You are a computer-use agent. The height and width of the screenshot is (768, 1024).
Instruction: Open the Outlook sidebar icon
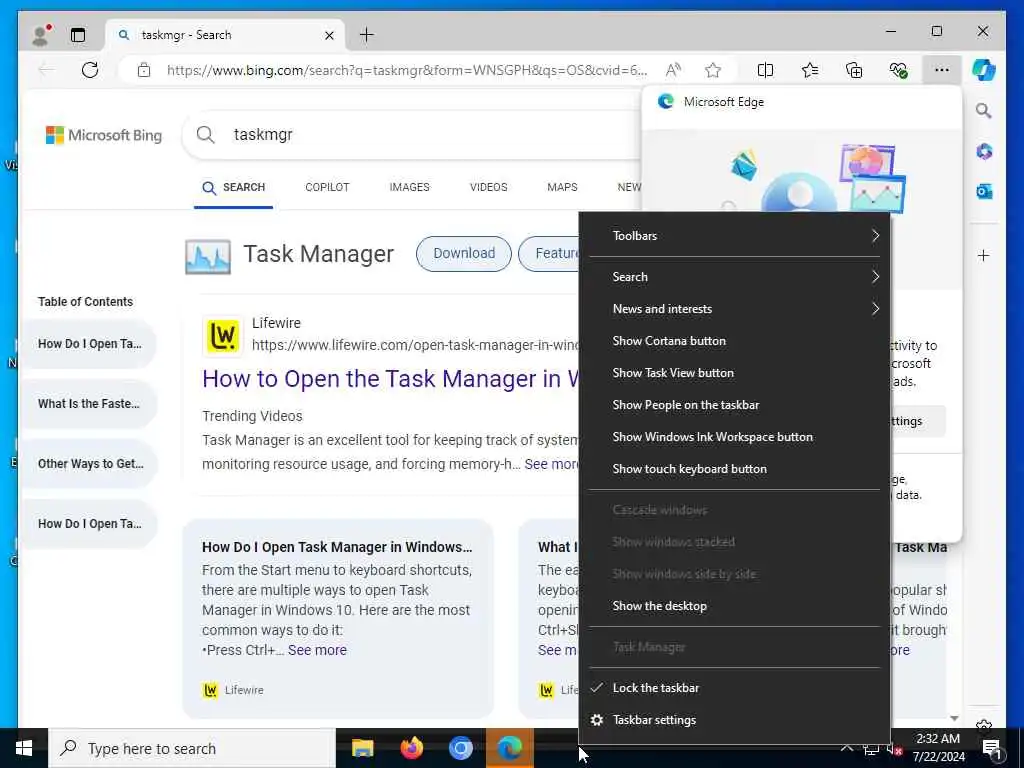click(984, 191)
